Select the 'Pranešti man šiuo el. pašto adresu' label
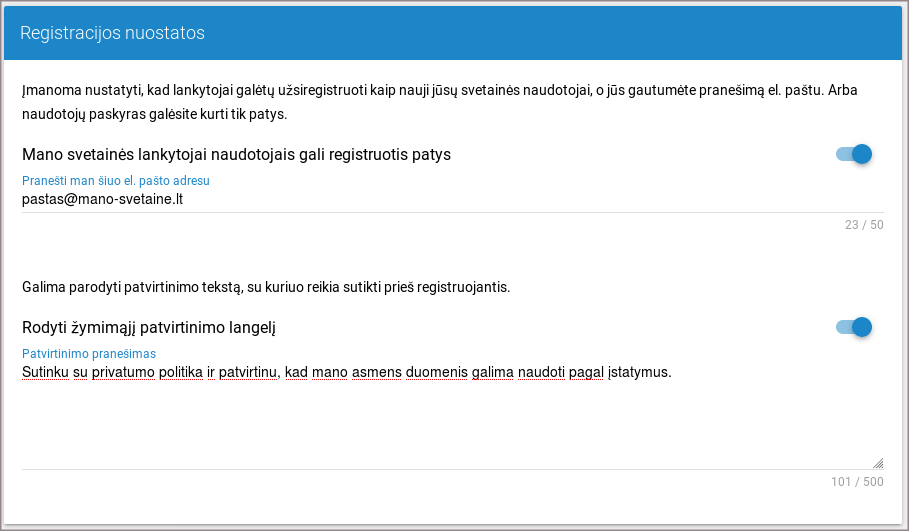 116,181
